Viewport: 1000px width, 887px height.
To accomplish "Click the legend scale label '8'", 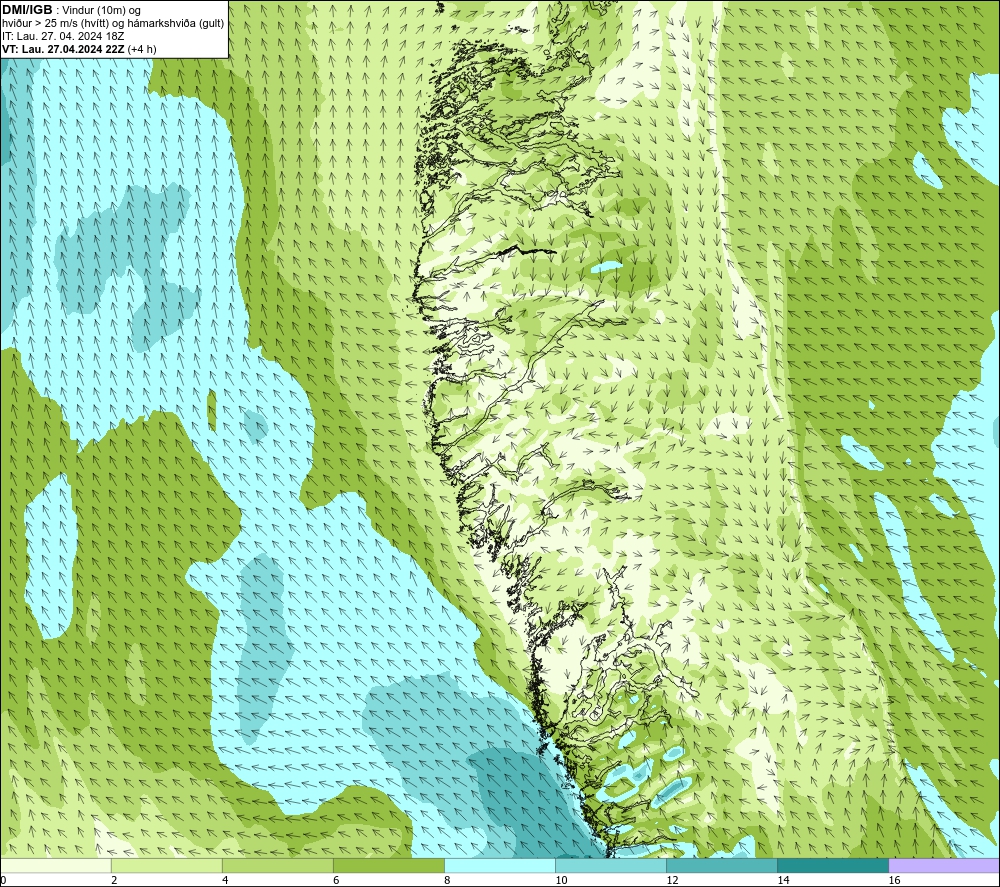I will 447,881.
